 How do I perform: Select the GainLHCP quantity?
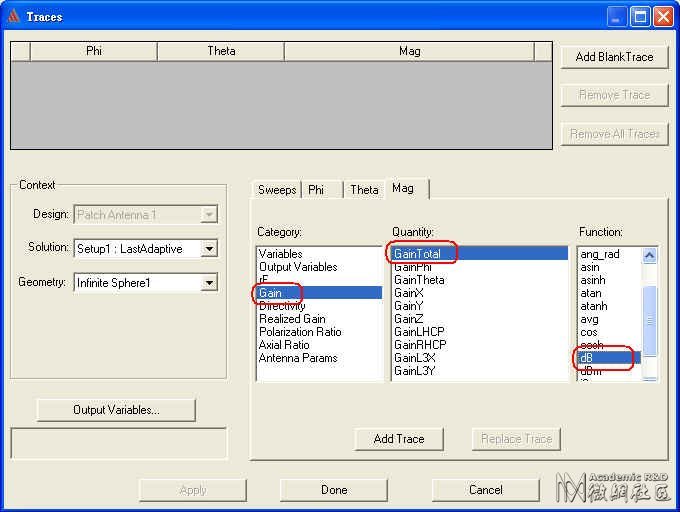(x=480, y=332)
